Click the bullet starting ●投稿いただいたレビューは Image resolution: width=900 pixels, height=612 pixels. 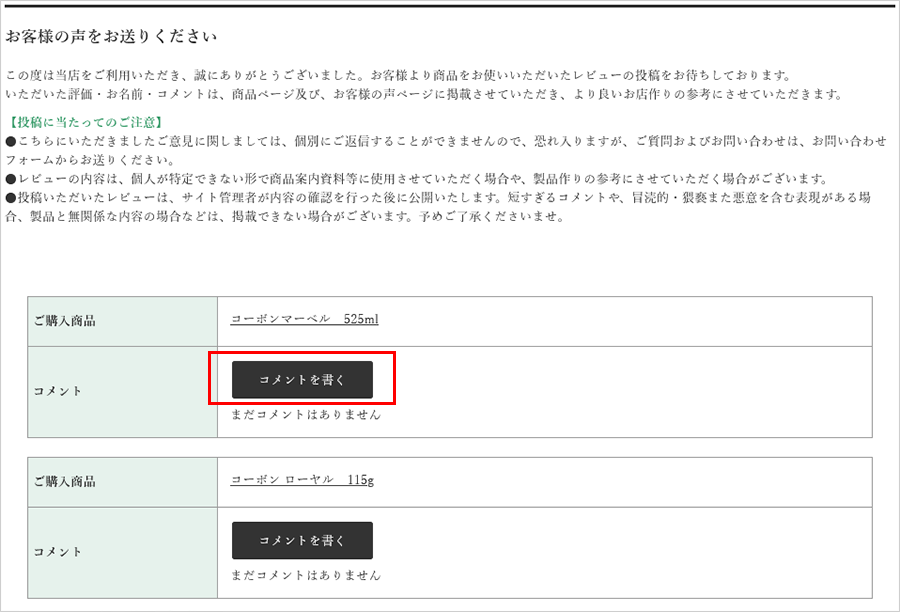(x=439, y=207)
